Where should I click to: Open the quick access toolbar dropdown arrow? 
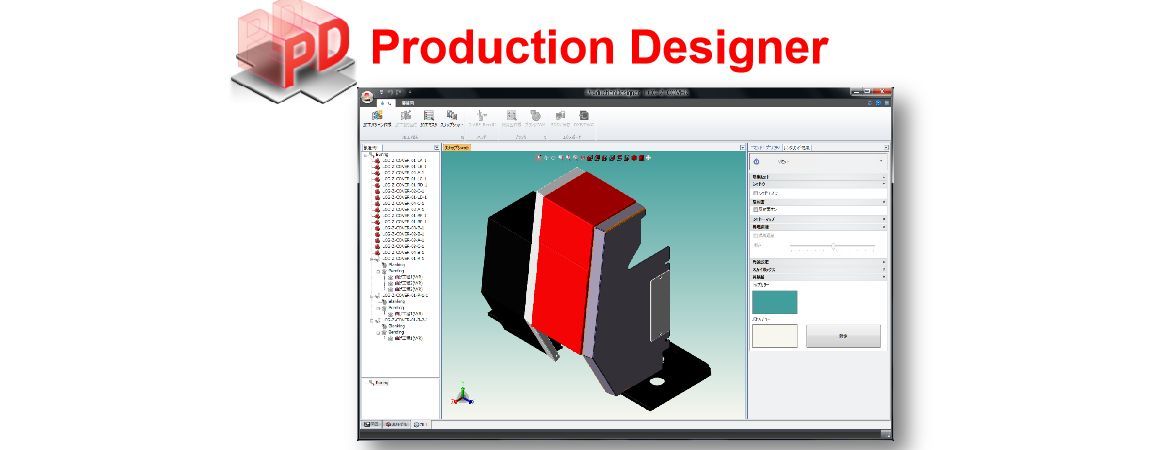pos(409,93)
